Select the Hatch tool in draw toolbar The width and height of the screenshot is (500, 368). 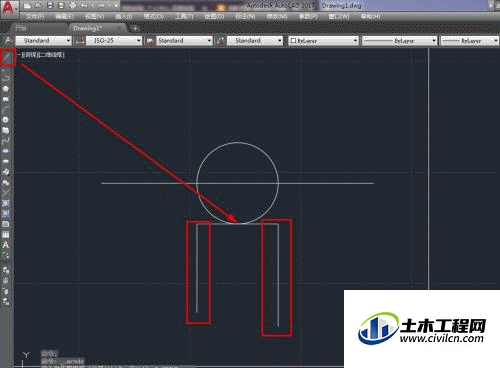pyautogui.click(x=6, y=203)
